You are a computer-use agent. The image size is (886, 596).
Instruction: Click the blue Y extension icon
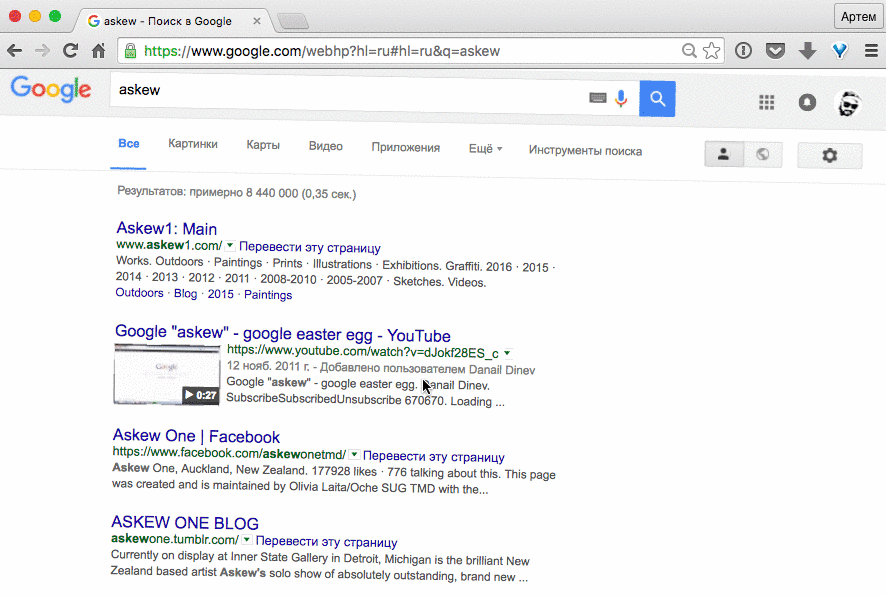click(x=840, y=51)
